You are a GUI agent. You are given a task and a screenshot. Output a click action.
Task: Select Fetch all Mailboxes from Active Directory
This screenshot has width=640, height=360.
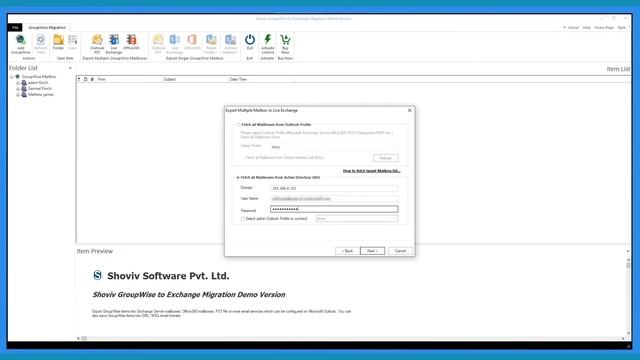238,178
